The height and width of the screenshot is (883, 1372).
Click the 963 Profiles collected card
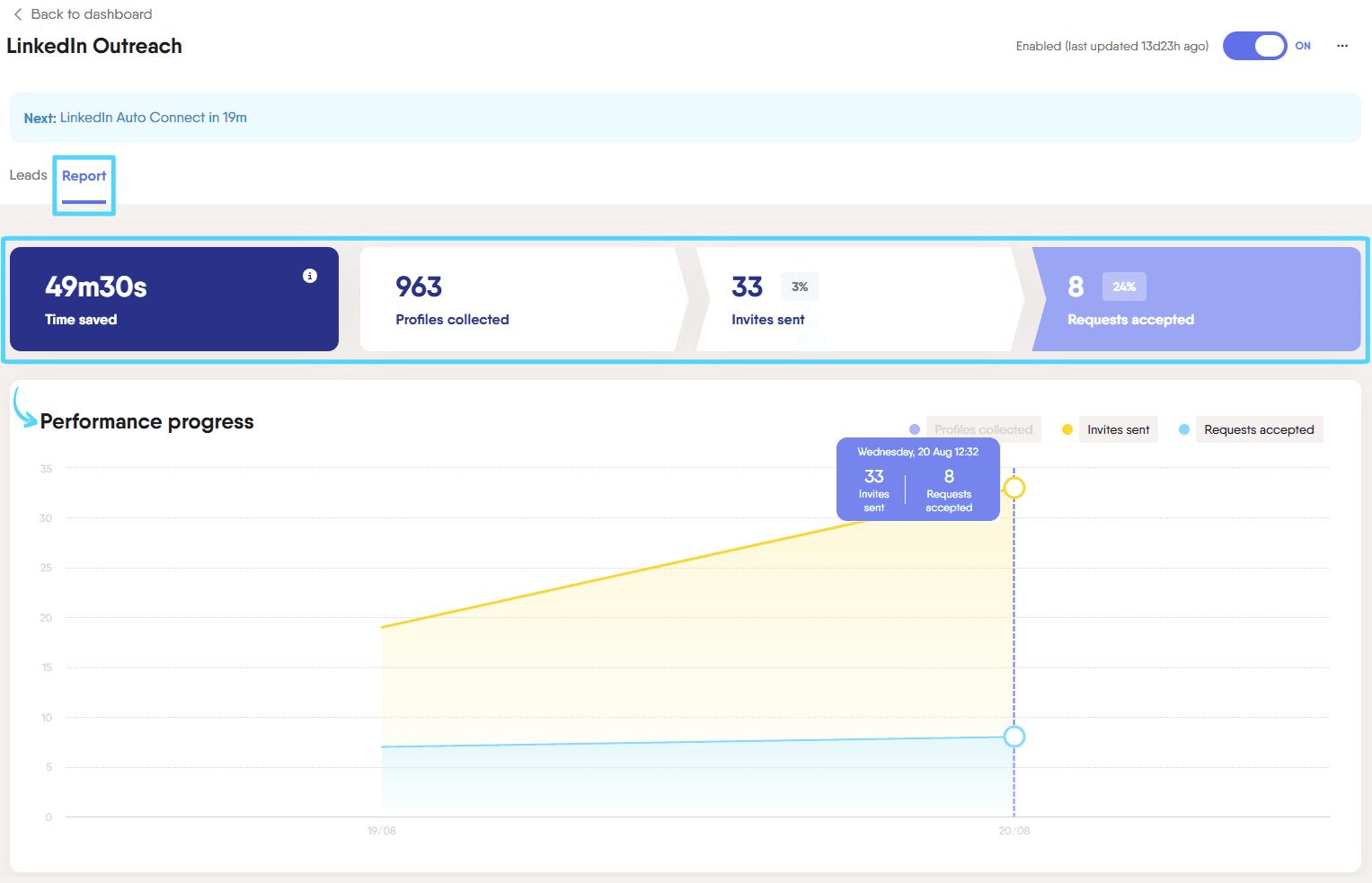coord(523,299)
